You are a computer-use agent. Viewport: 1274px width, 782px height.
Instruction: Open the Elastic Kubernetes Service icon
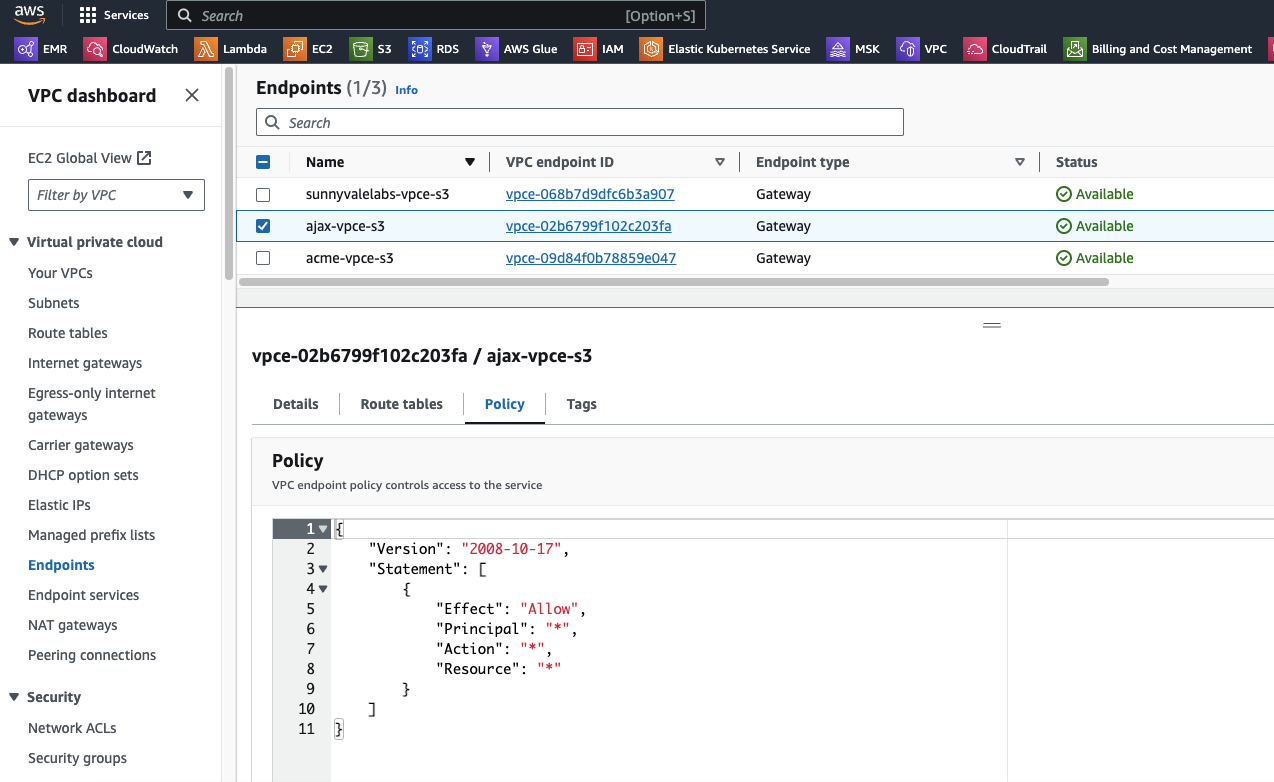tap(651, 49)
